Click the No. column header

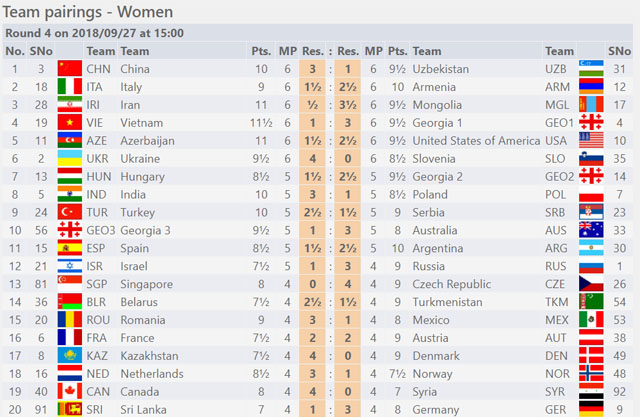[15, 51]
